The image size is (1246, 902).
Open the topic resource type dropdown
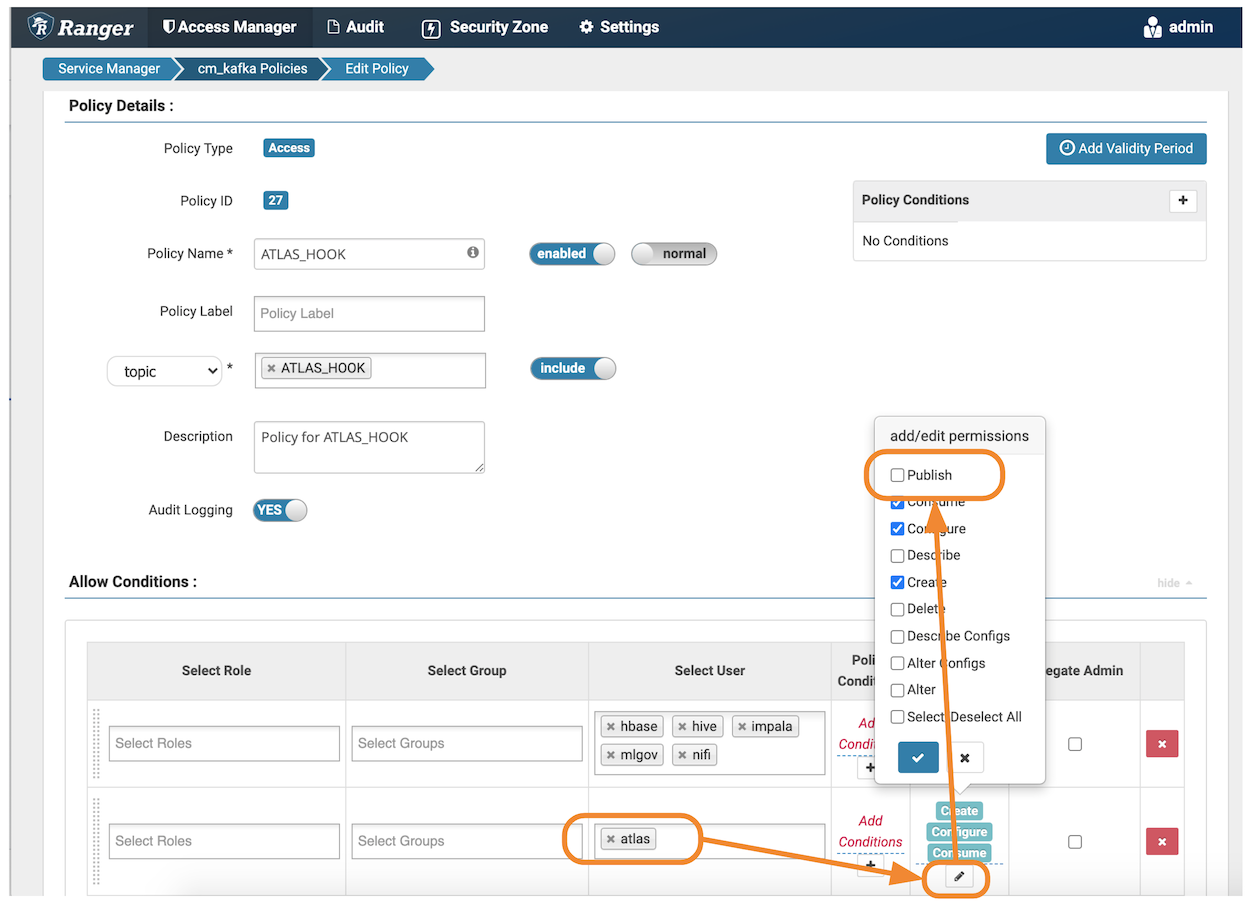(164, 371)
